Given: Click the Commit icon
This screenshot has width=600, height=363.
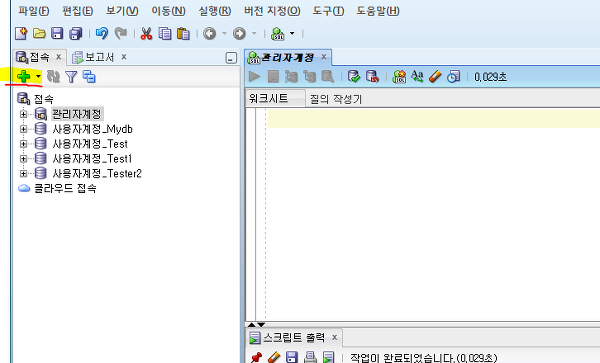Looking at the screenshot, I should click(x=354, y=77).
